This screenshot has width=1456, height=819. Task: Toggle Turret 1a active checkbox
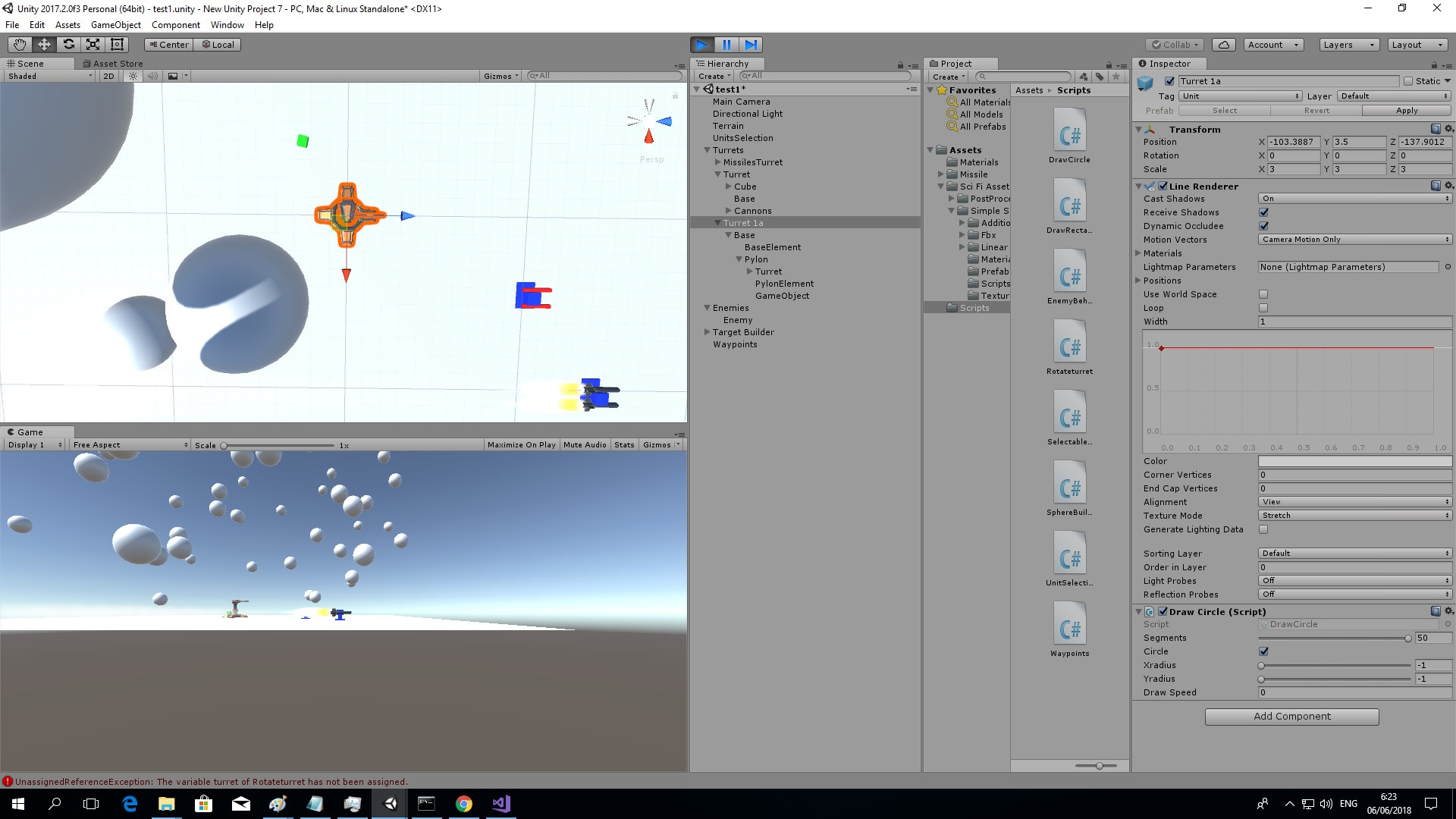1169,81
